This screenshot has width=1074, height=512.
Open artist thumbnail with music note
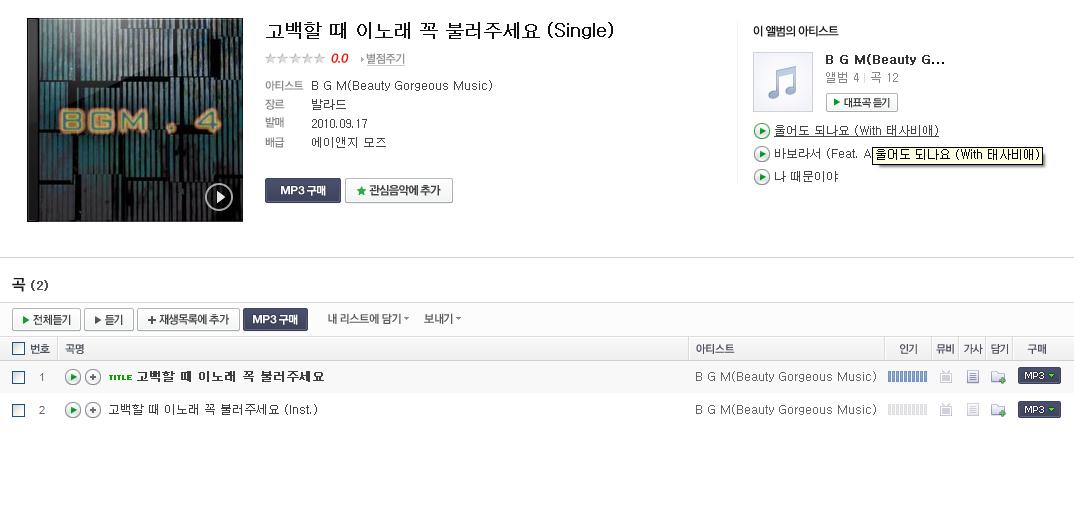coord(783,82)
